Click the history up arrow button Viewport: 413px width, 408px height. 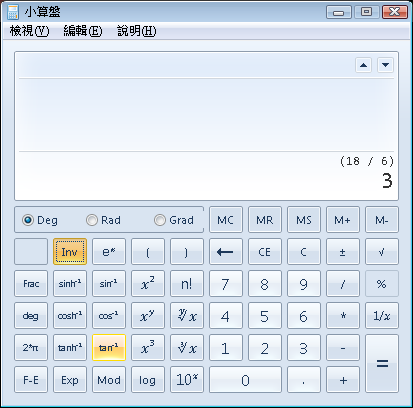coord(363,65)
